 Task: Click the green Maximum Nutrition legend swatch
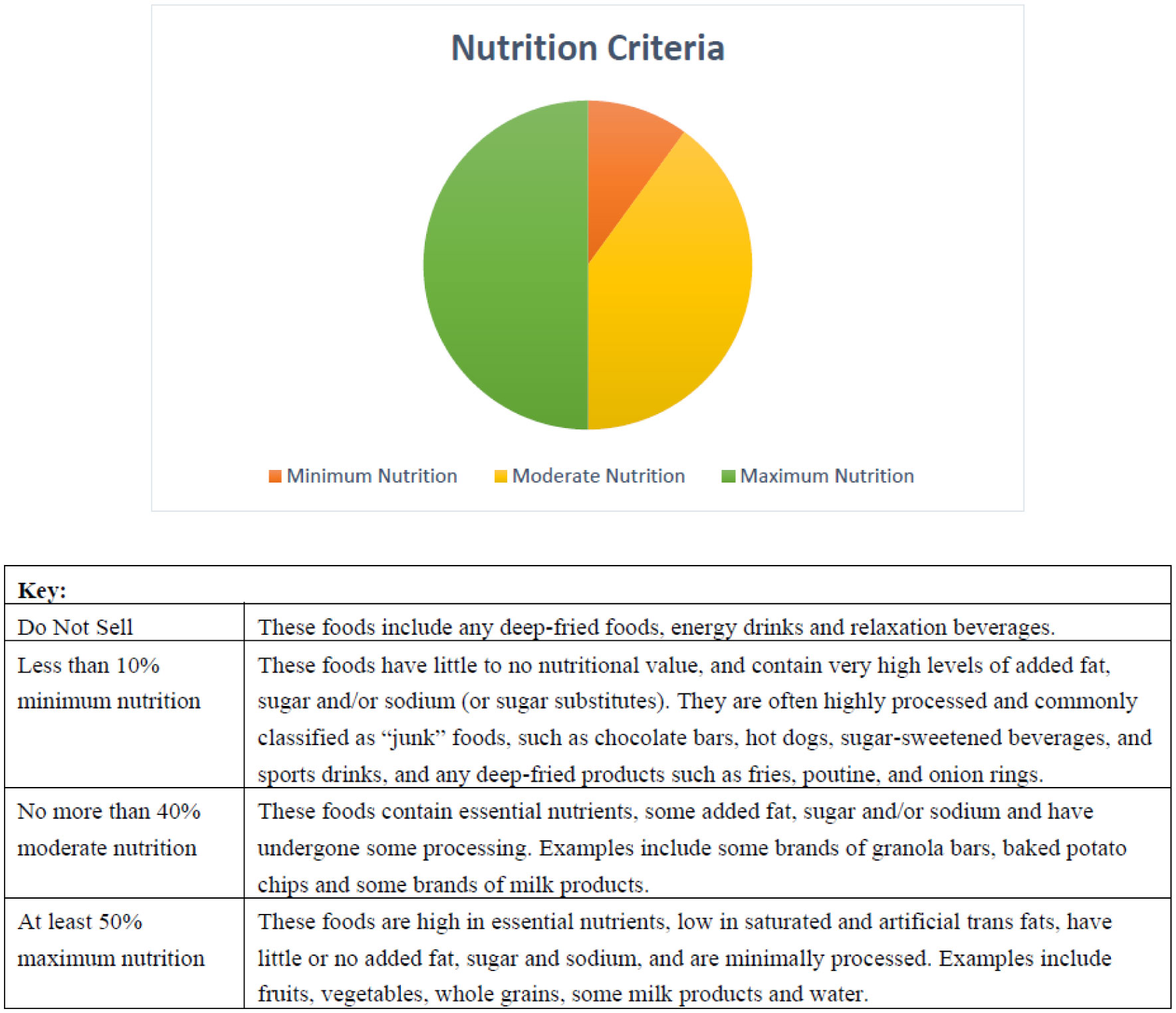point(728,476)
